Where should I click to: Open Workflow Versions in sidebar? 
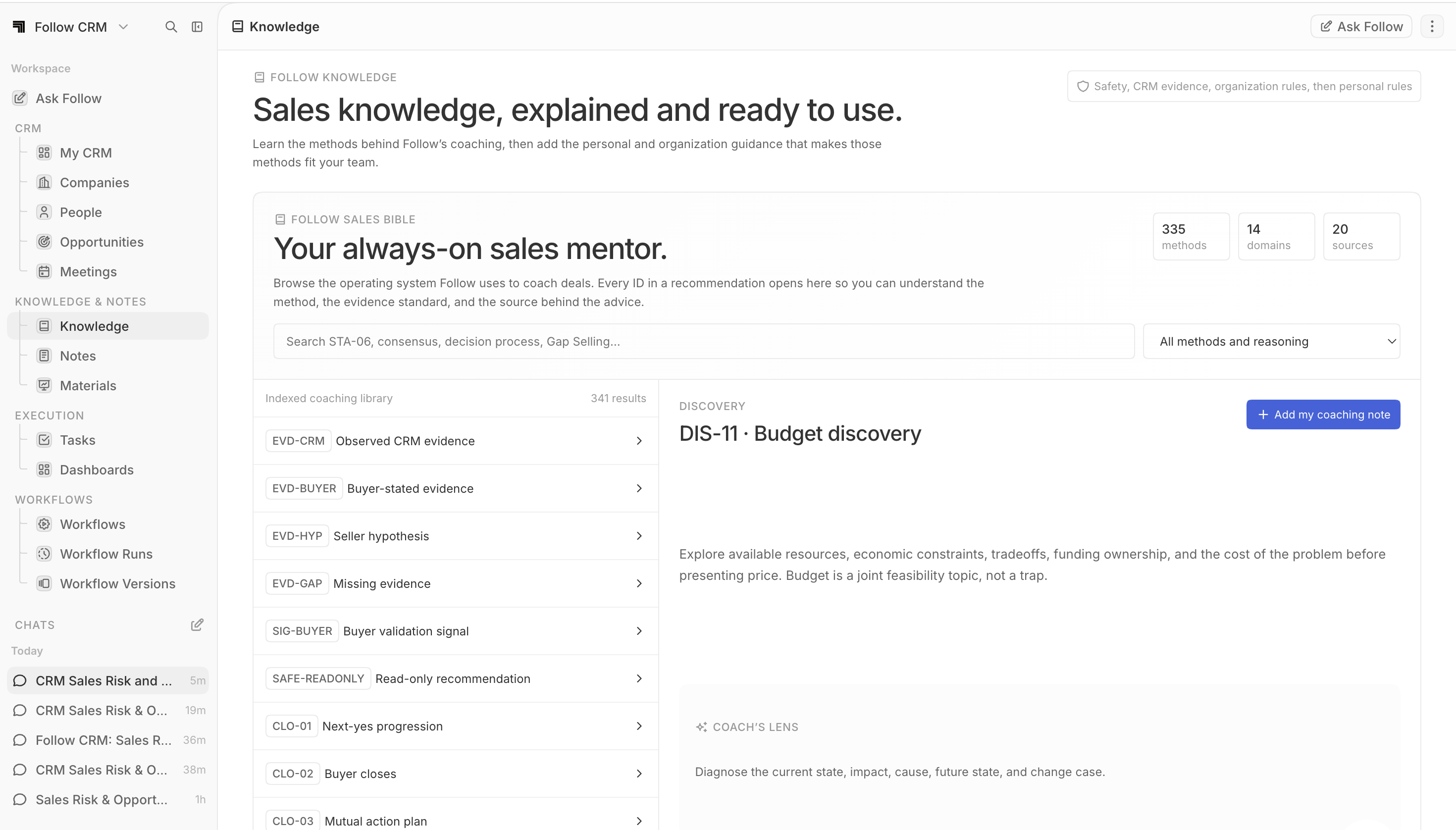pos(108,583)
